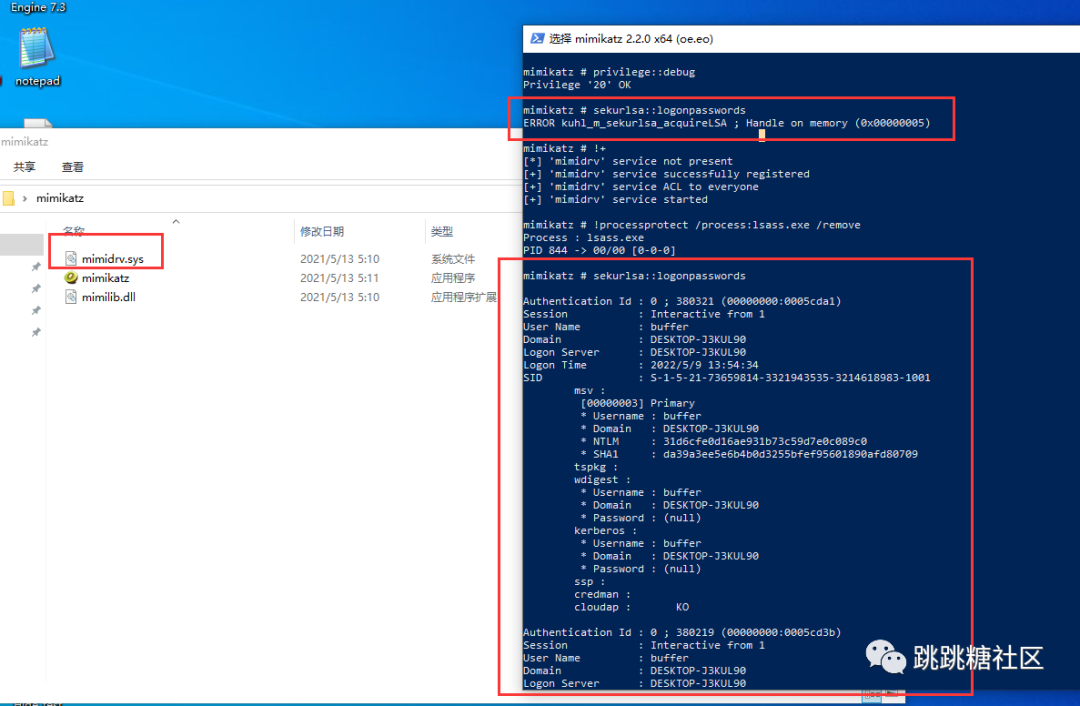Click mimikatz folder in address bar

click(x=60, y=198)
